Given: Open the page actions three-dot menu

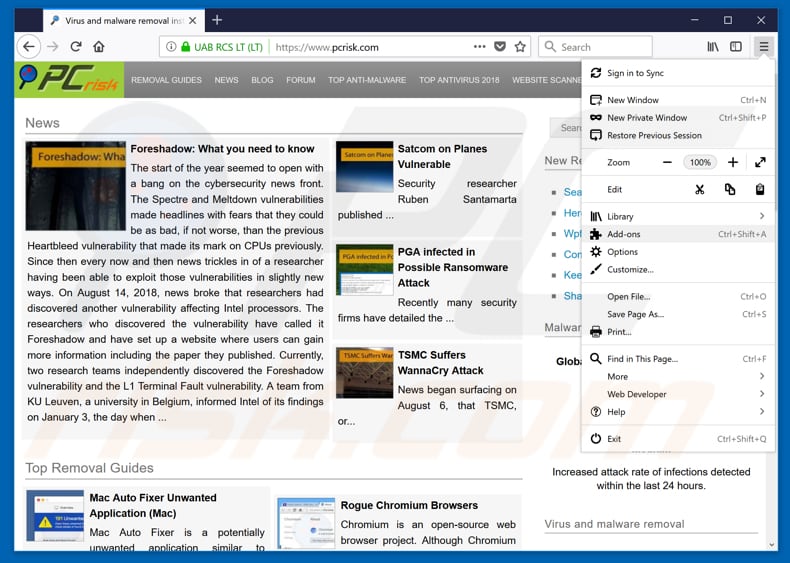Looking at the screenshot, I should (x=480, y=46).
